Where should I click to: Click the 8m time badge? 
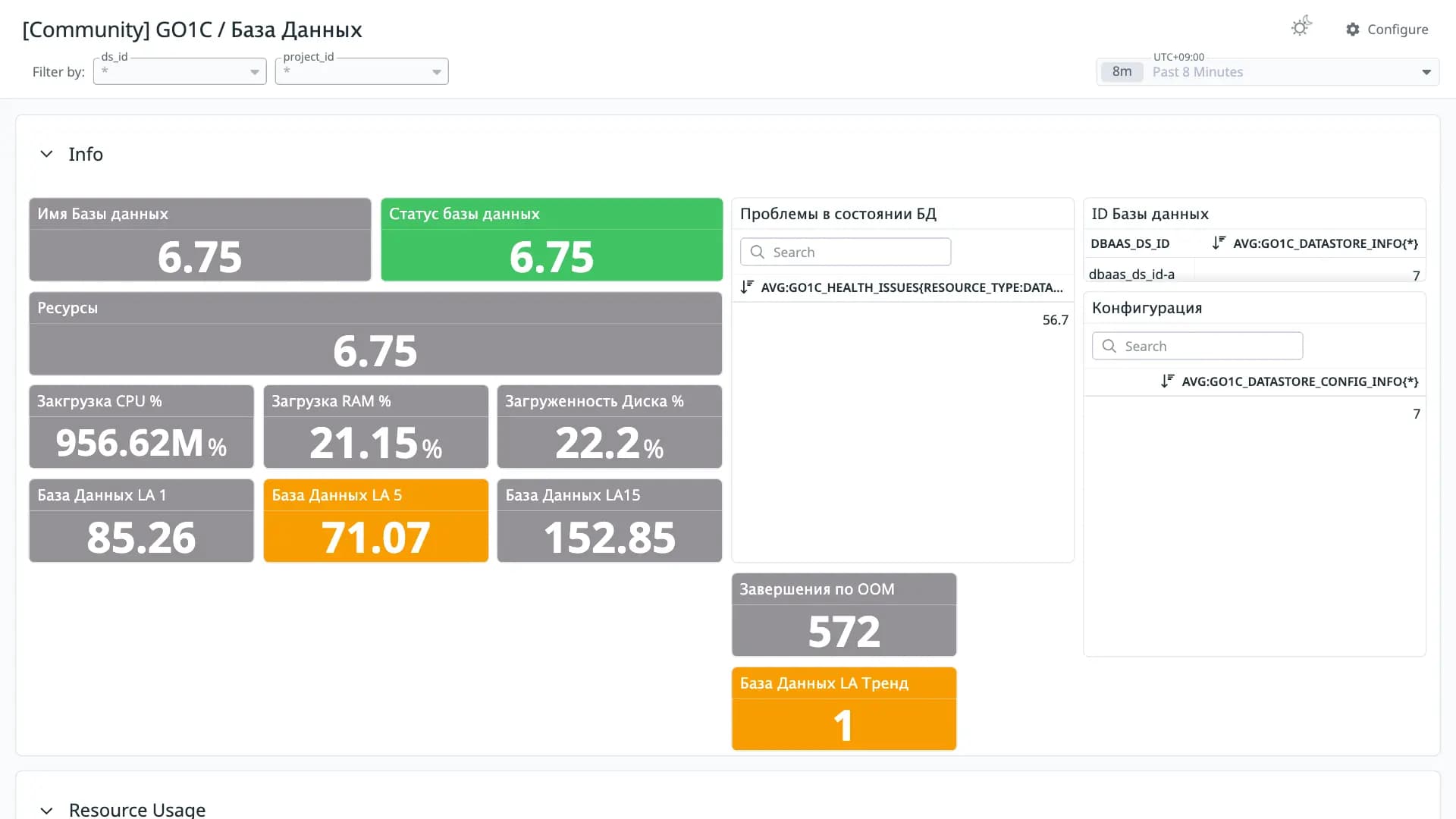[x=1122, y=72]
